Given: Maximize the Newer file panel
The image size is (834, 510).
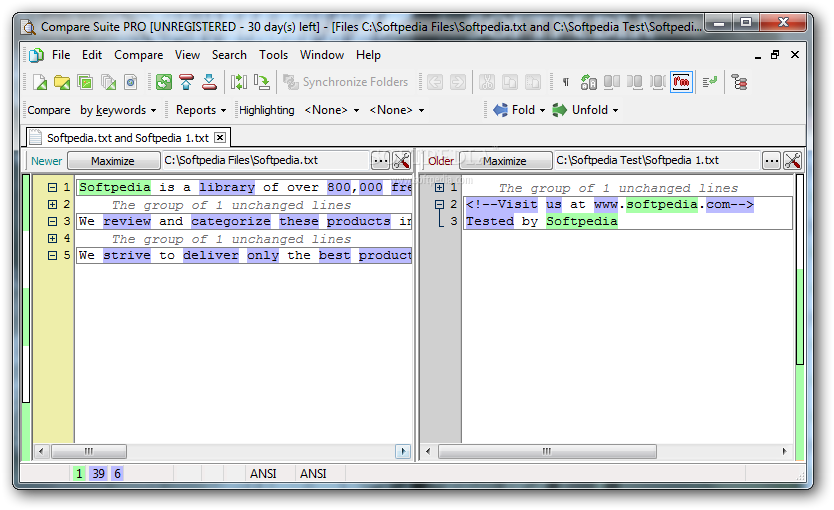Looking at the screenshot, I should pos(113,161).
